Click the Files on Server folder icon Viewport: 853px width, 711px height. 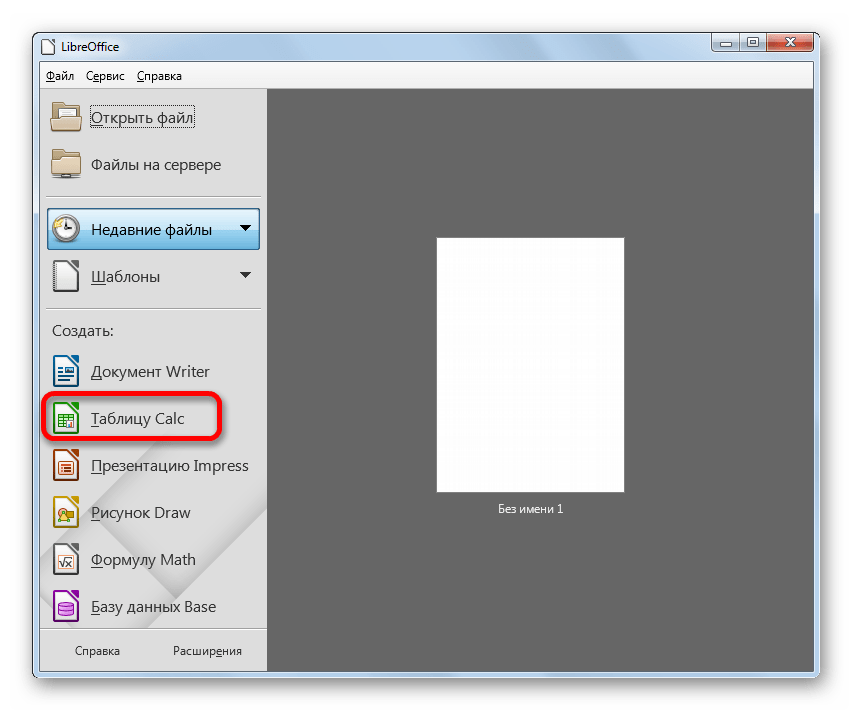[x=67, y=165]
